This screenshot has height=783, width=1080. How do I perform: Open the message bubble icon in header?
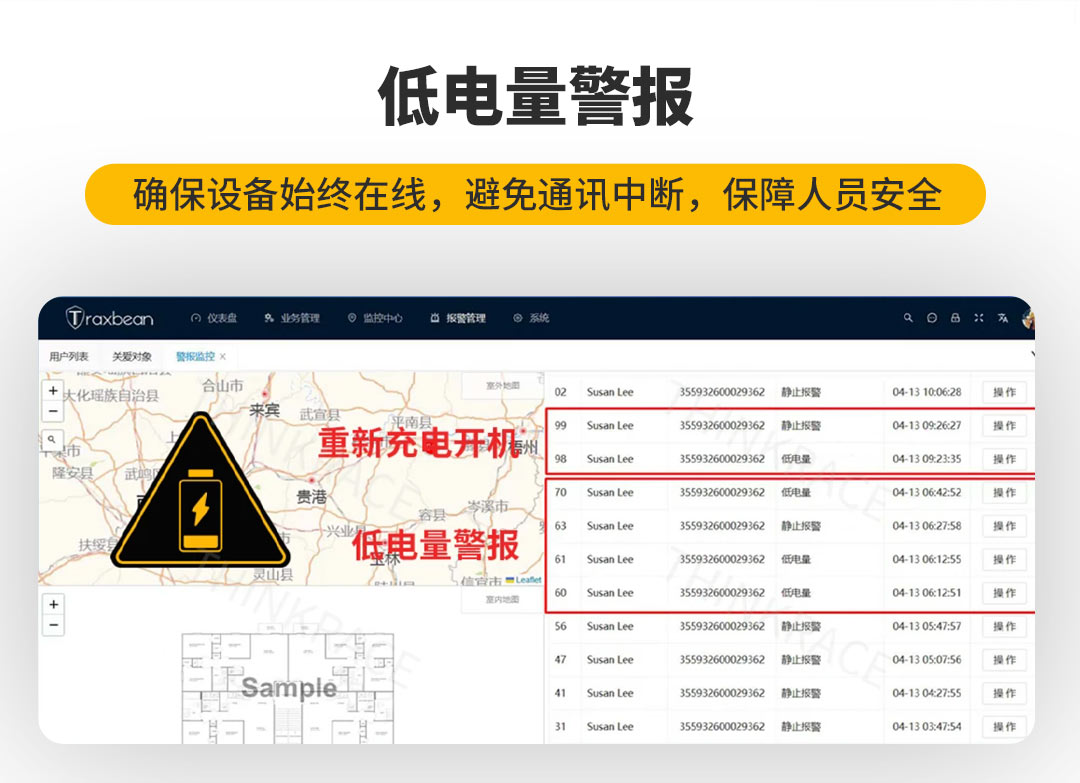click(932, 318)
